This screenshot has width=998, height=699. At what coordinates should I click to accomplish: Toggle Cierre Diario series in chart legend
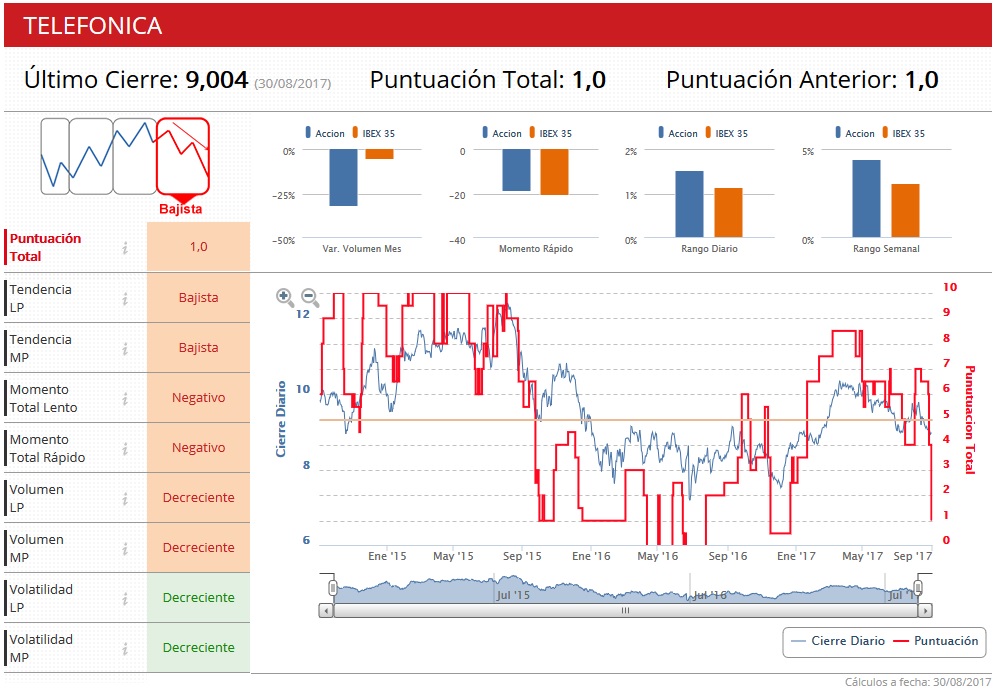[x=838, y=641]
